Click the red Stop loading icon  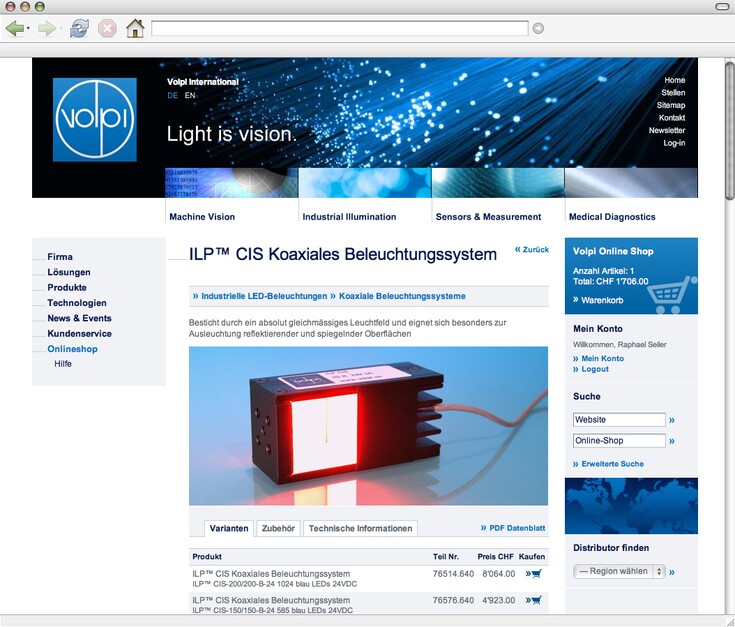coord(107,29)
